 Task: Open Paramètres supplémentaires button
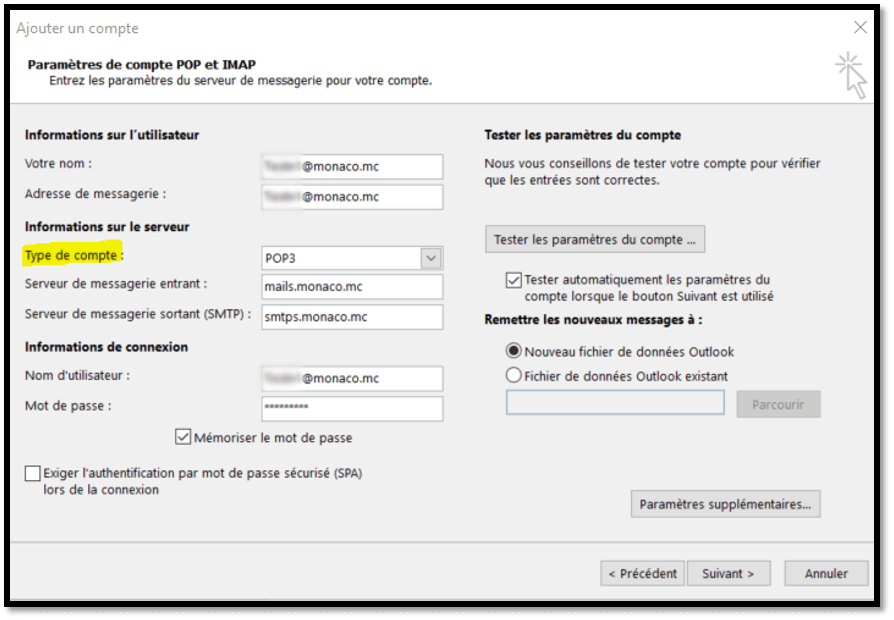(725, 505)
